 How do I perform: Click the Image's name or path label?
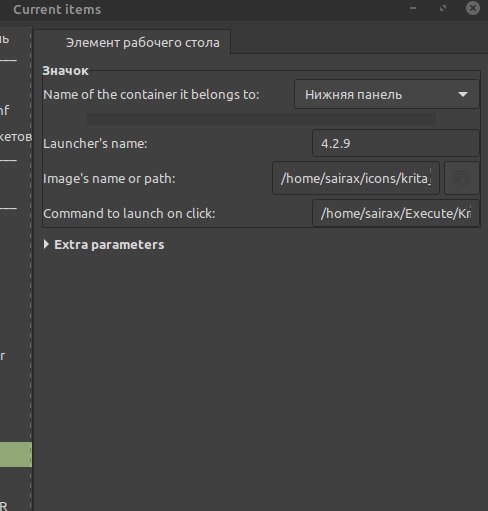click(x=109, y=179)
